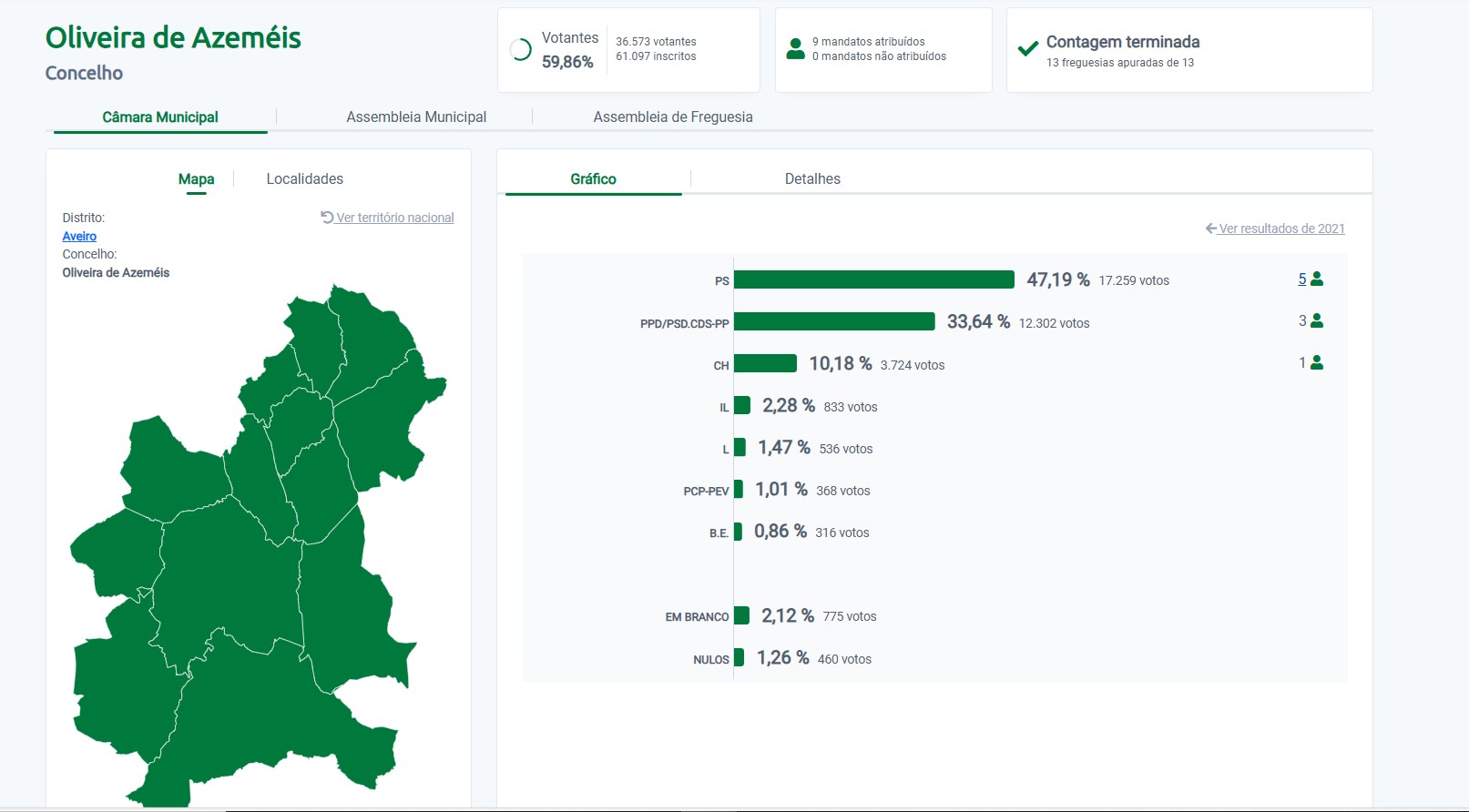
Task: Open the Aveiro district link
Action: tap(79, 237)
